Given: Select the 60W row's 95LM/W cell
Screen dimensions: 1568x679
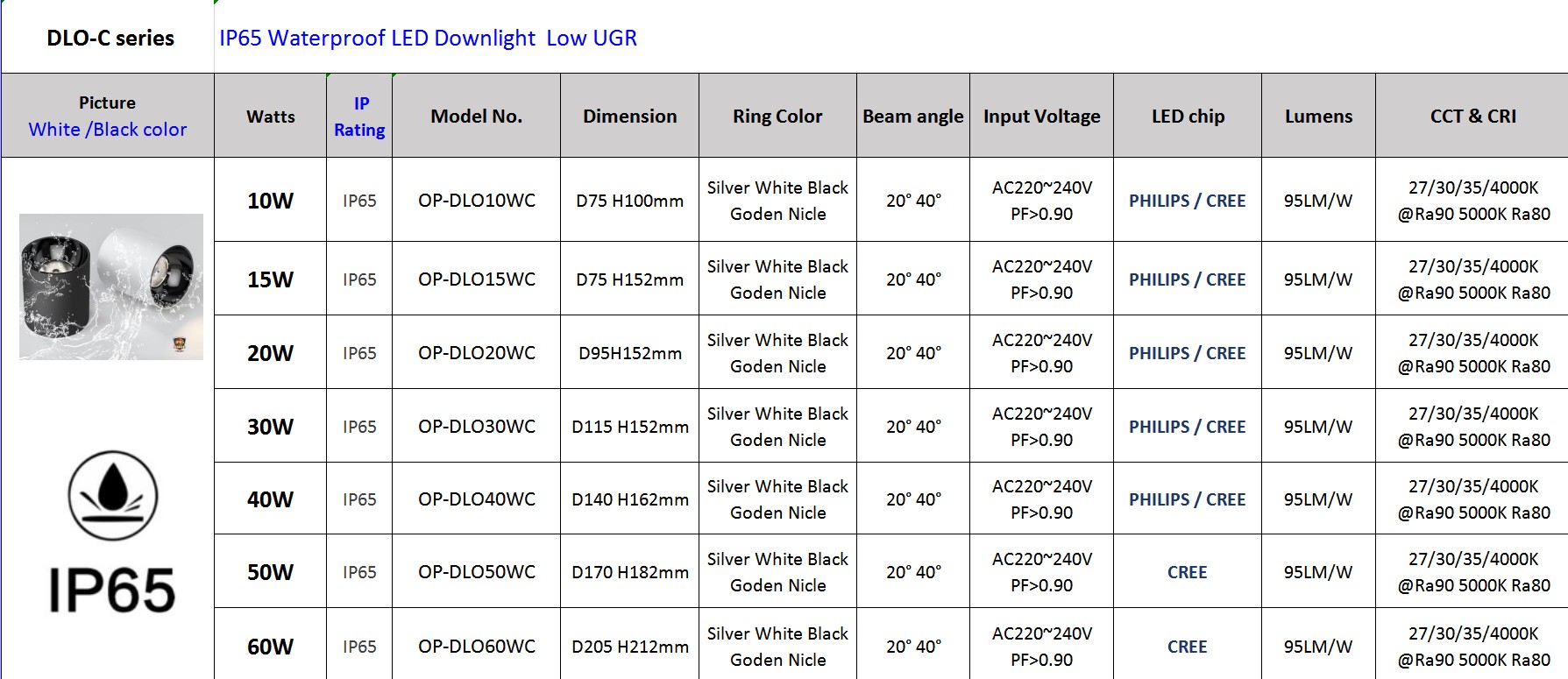Looking at the screenshot, I should pos(1318,647).
